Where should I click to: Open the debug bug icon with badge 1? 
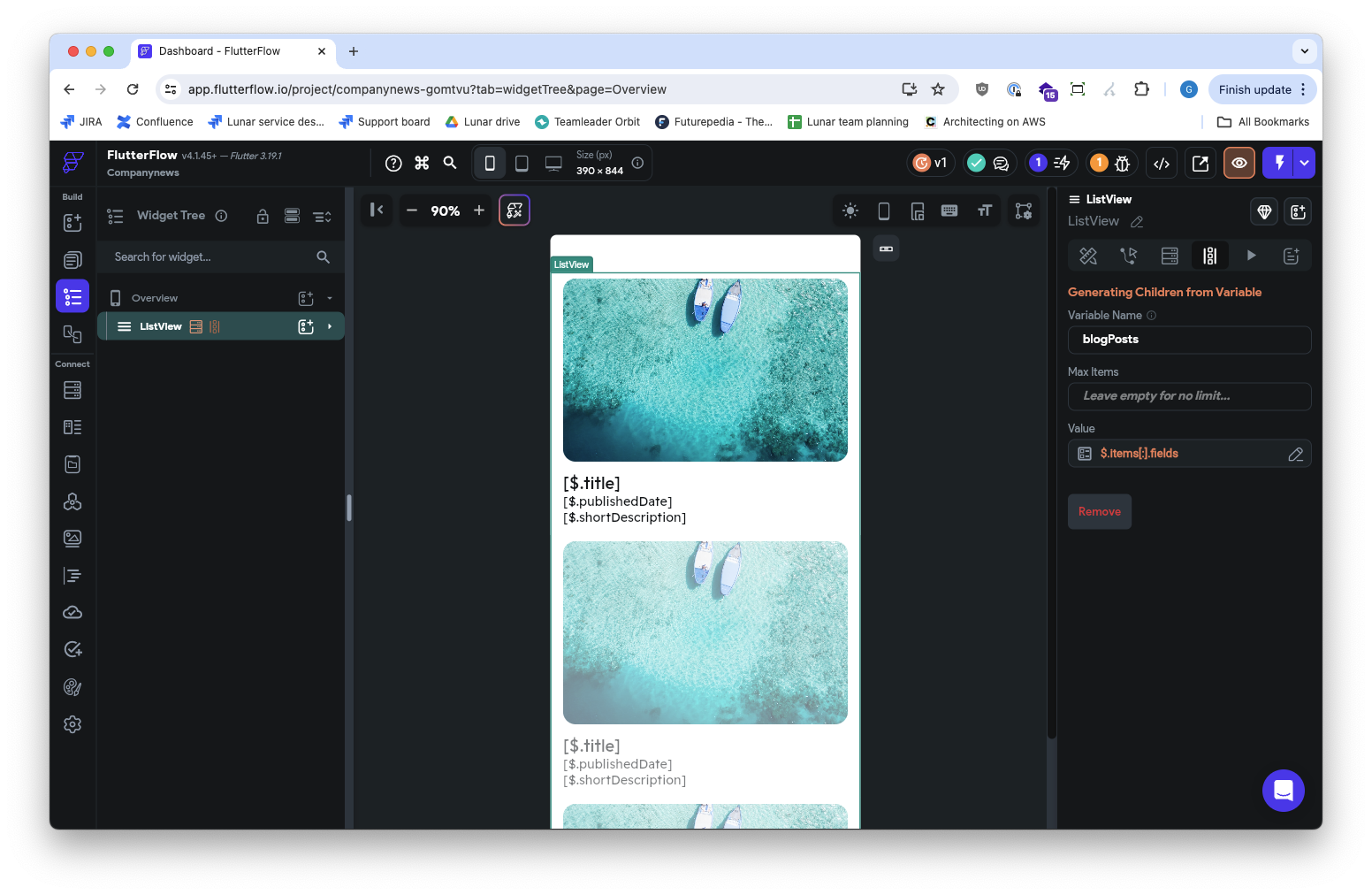pyautogui.click(x=1110, y=163)
